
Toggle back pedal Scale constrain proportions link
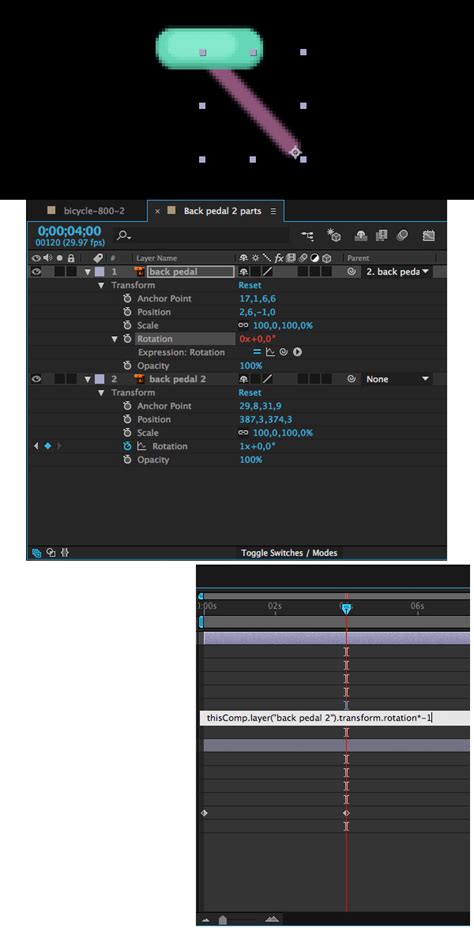pyautogui.click(x=244, y=325)
